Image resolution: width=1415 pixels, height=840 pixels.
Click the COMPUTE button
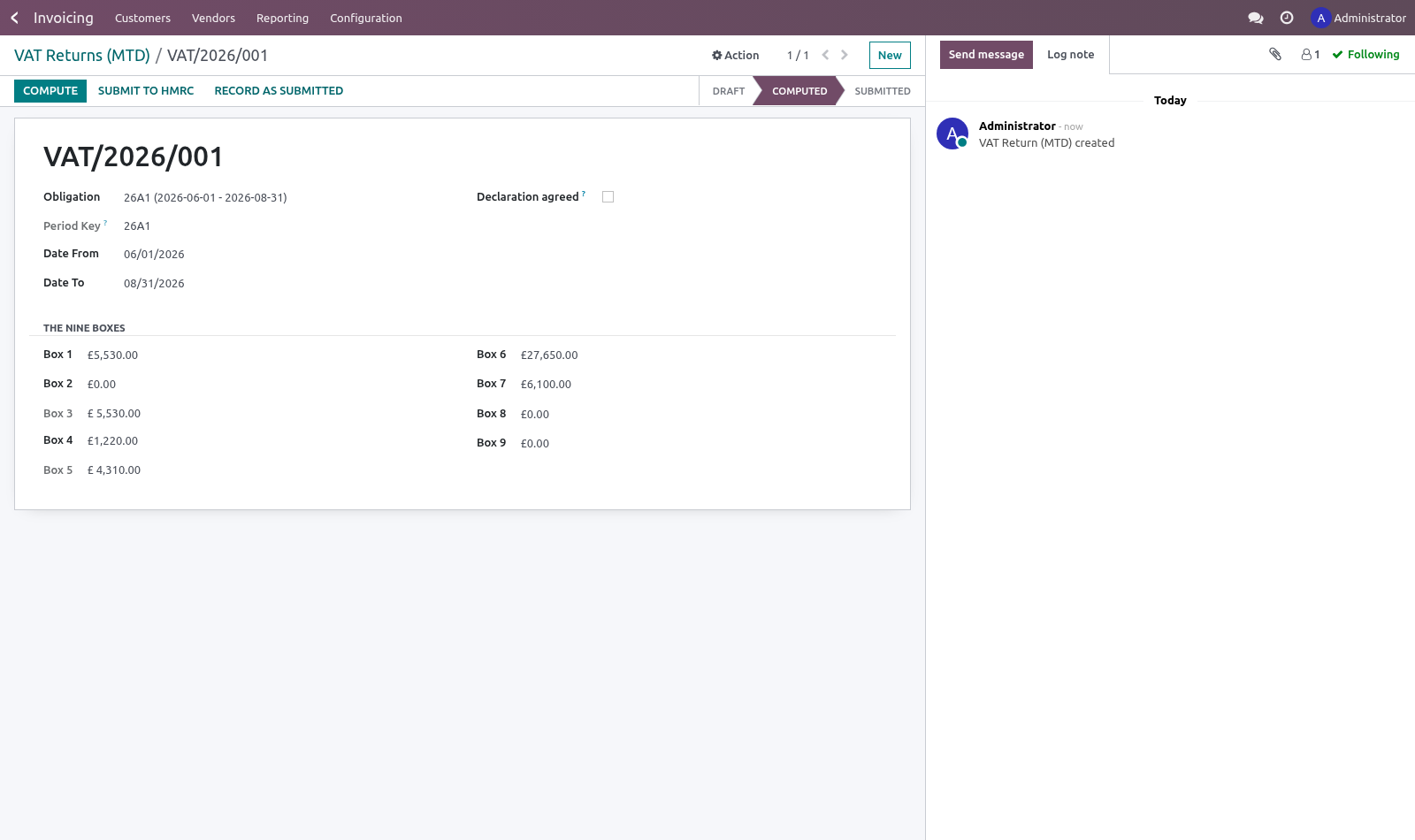[x=50, y=91]
